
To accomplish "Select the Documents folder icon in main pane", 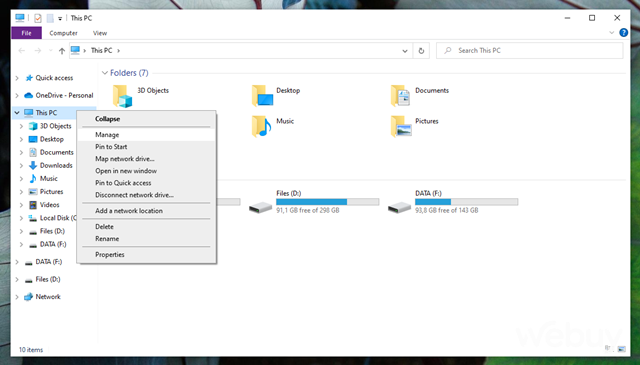I will point(400,96).
